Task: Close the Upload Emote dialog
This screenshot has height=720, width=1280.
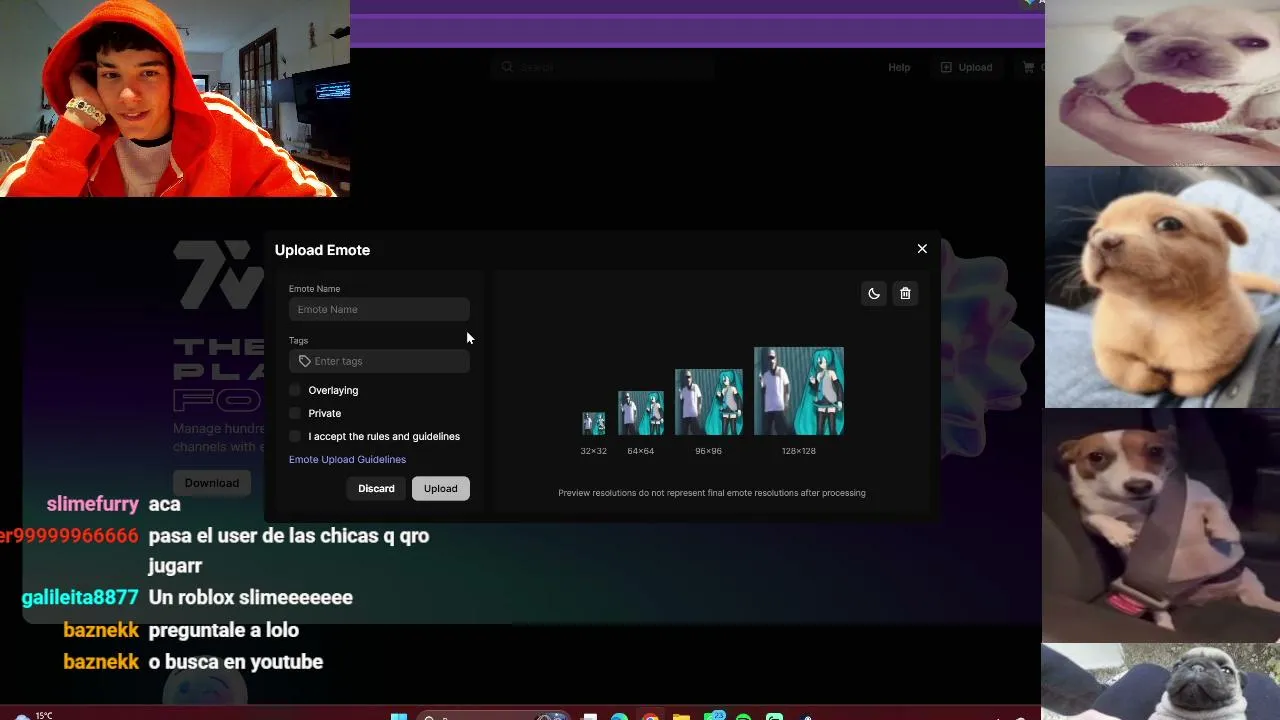Action: [922, 249]
